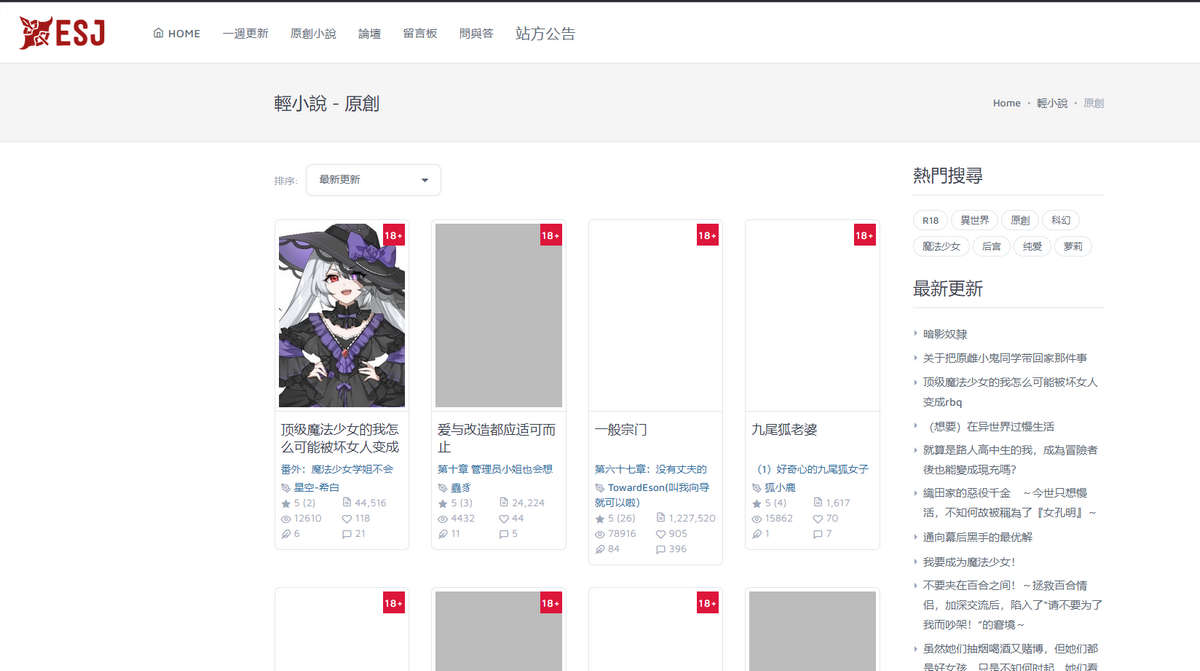
Task: Open novel title 爱与改造都应适可而止
Action: (497, 438)
